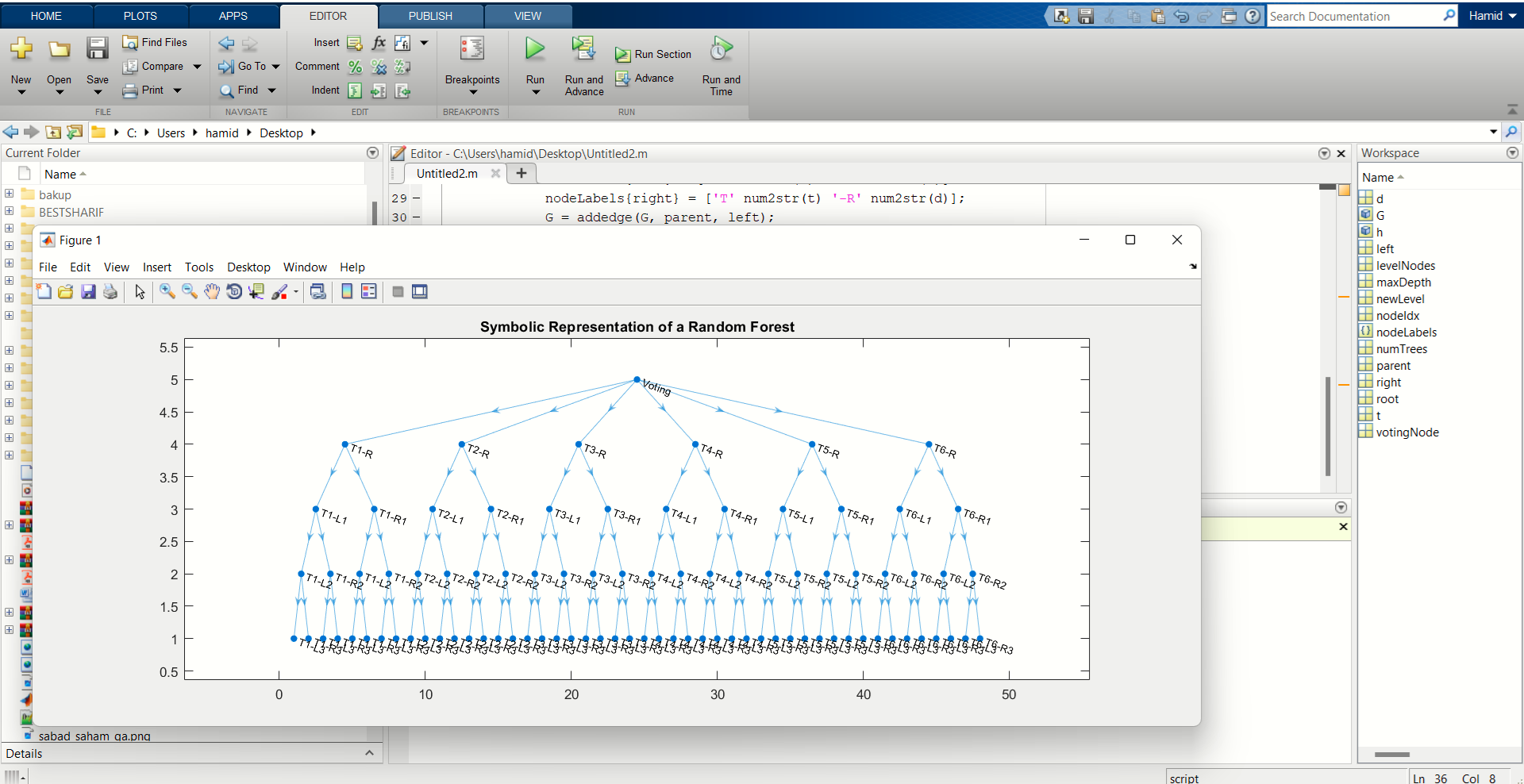Screen dimensions: 1524x784
Task: Open the Run dropdown arrow
Action: pyautogui.click(x=535, y=92)
